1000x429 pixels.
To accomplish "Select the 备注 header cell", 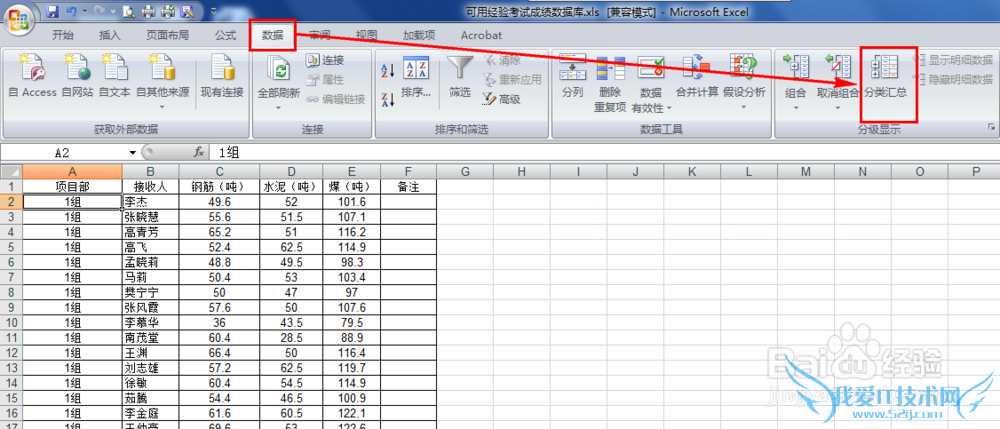I will coord(408,186).
